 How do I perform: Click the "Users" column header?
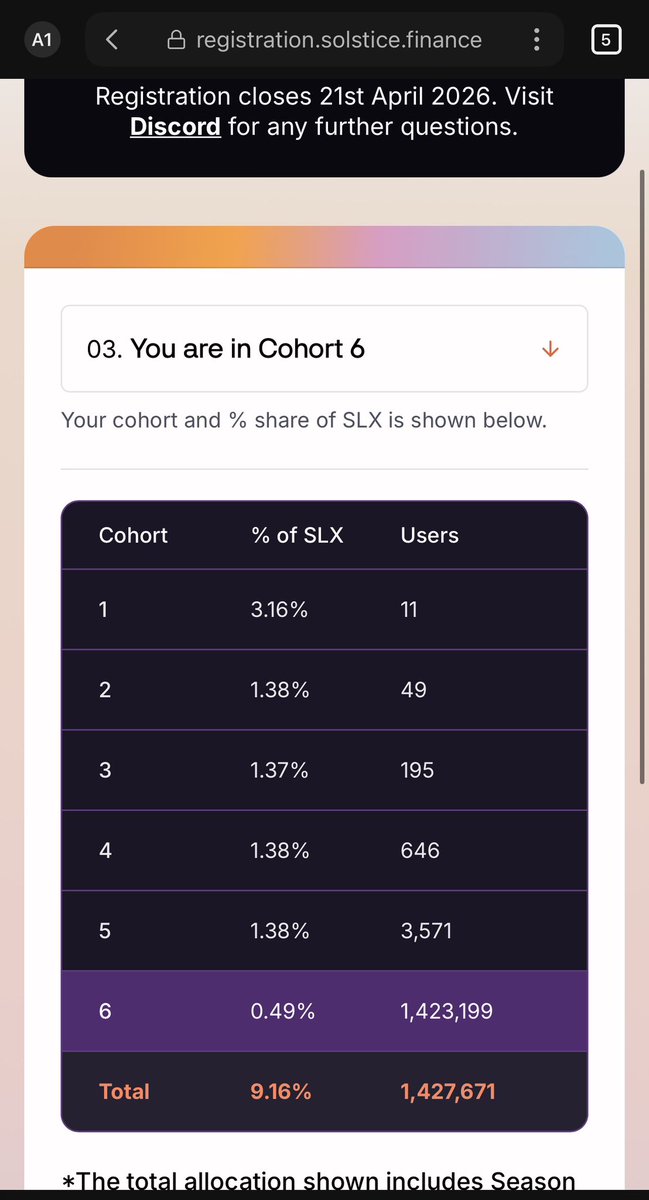[x=429, y=535]
